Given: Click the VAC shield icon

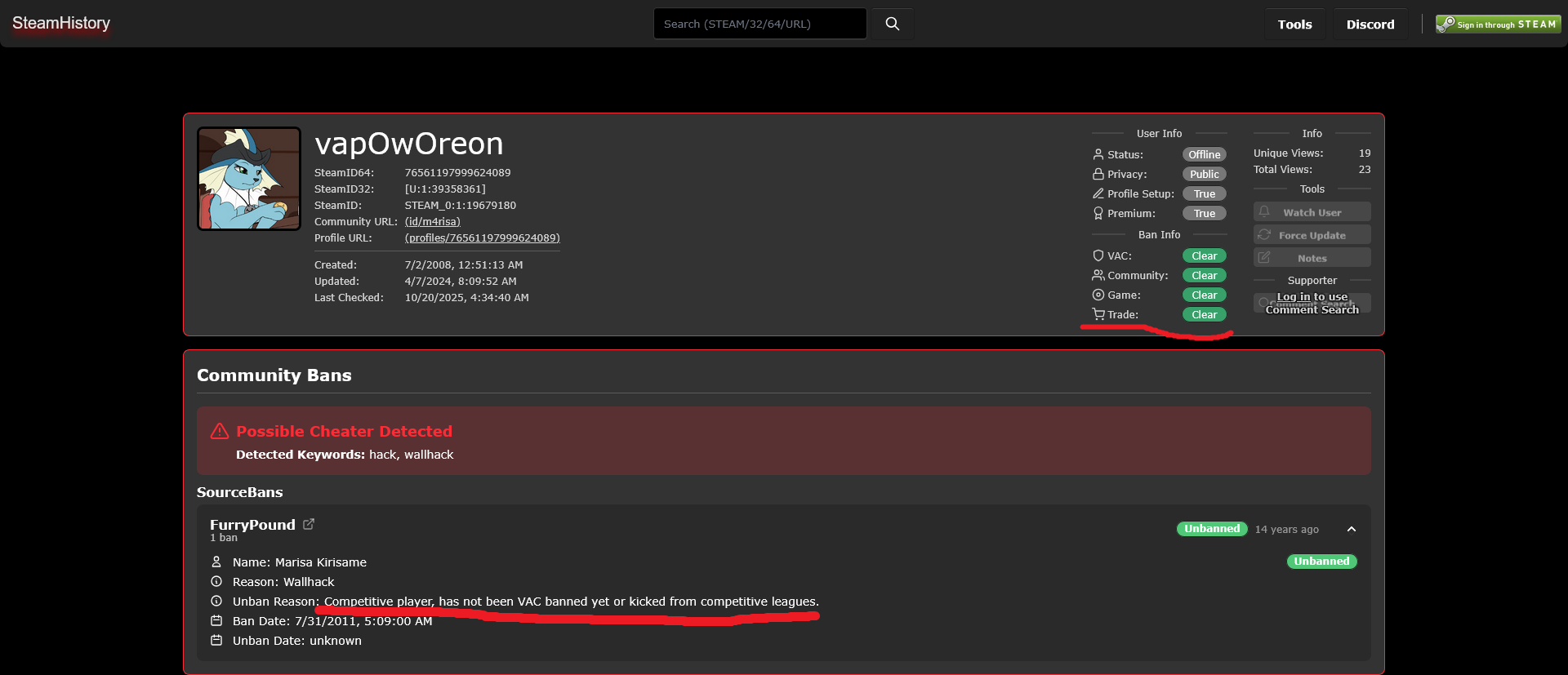Looking at the screenshot, I should pos(1098,255).
